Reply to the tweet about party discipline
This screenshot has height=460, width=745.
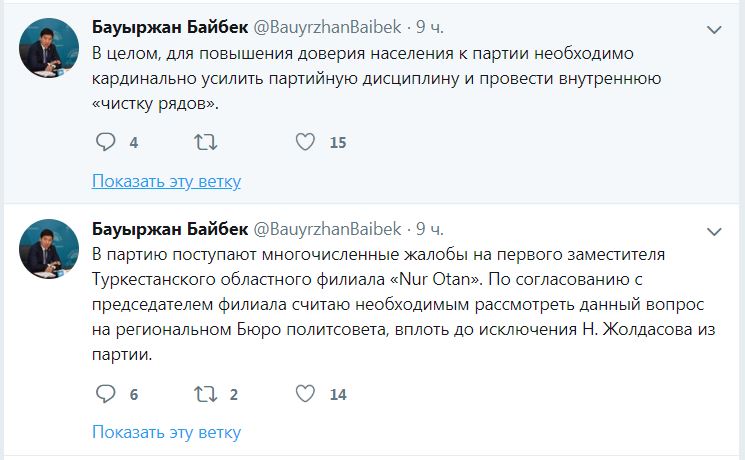106,142
